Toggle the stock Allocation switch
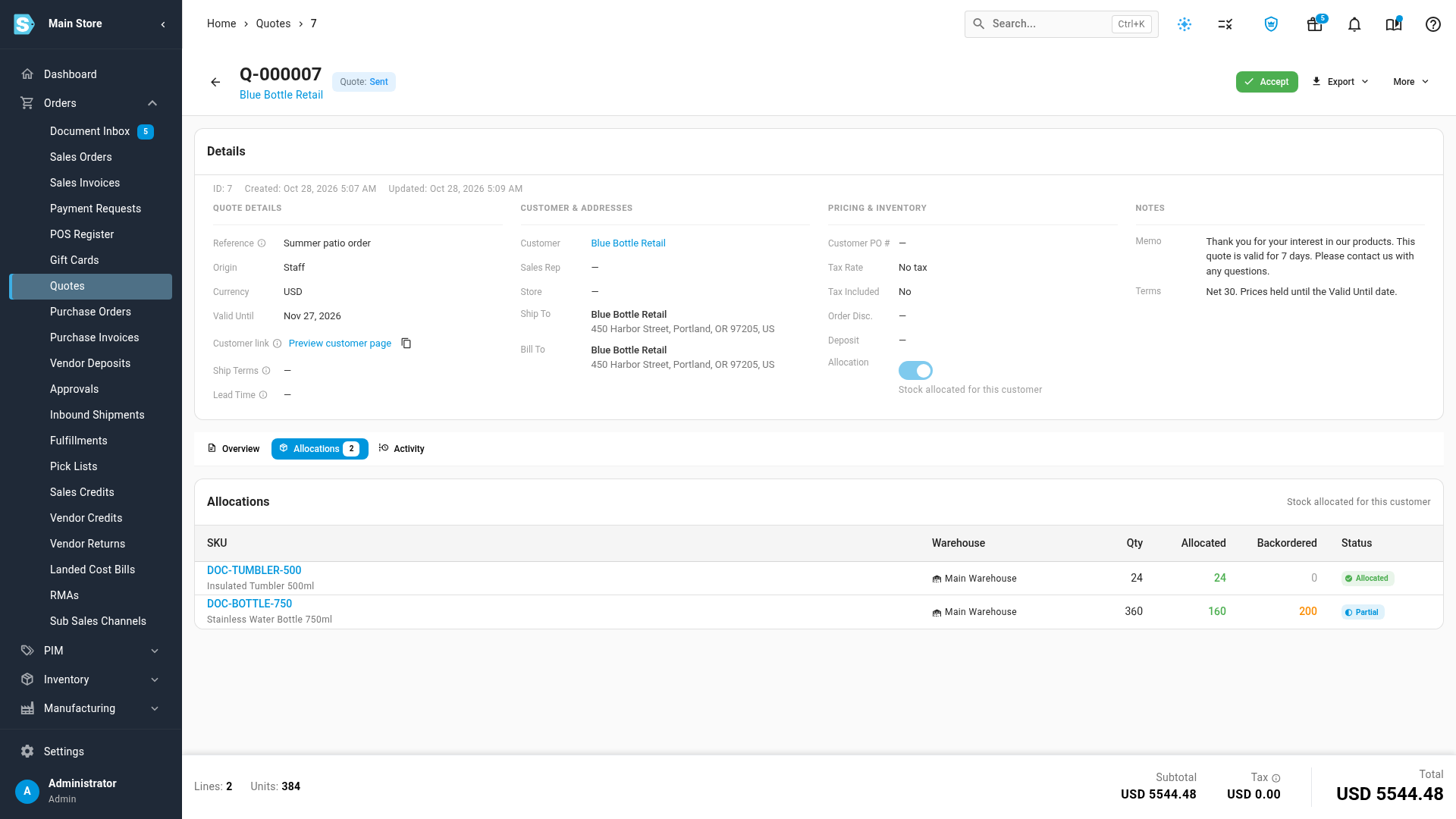This screenshot has width=1456, height=819. pos(915,371)
